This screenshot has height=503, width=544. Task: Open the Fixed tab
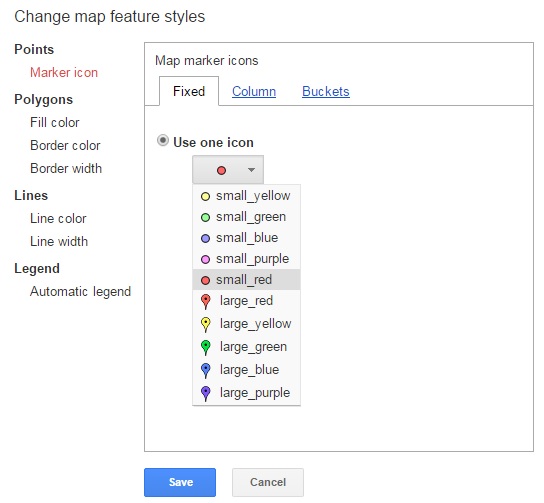coord(189,91)
